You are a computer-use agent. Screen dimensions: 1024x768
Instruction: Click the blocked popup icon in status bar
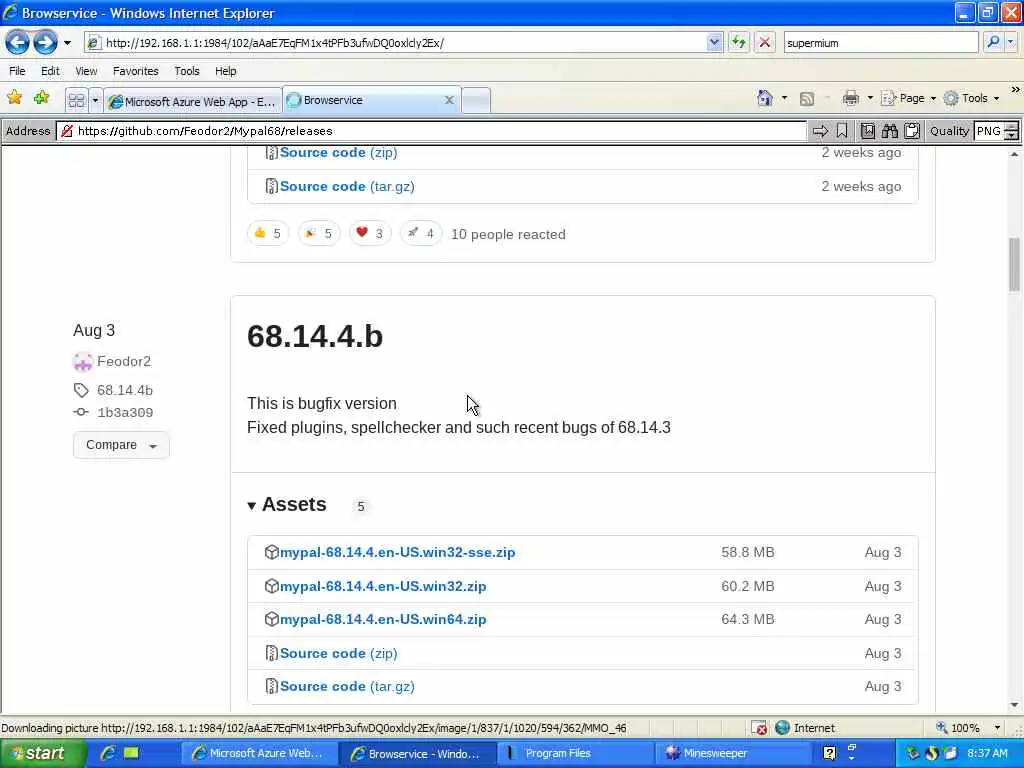(759, 728)
